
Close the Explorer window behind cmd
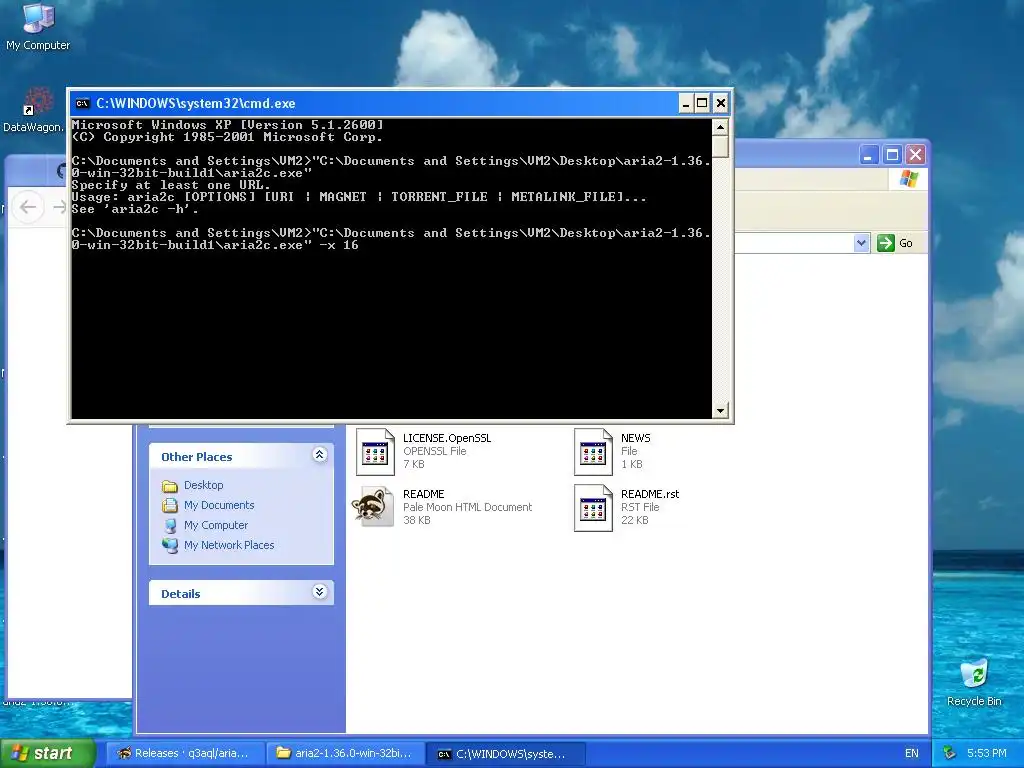coord(916,155)
